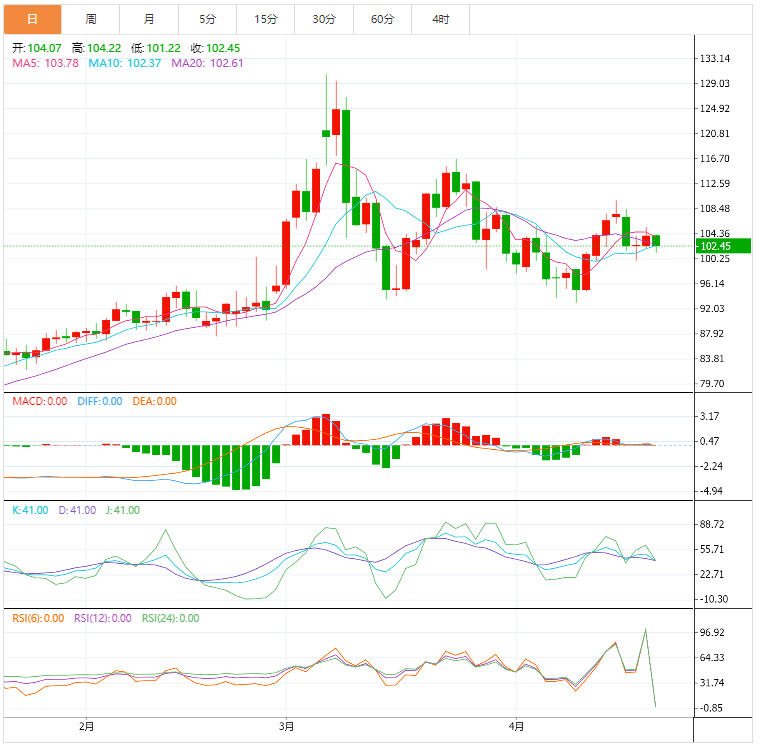Switch to the 周 weekly tab
Viewport: 764px width, 751px height.
(x=91, y=19)
